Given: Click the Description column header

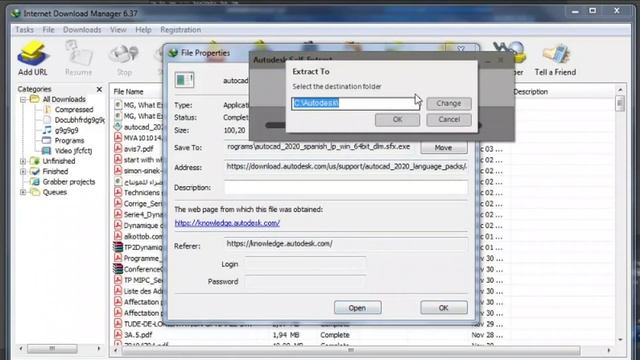Looking at the screenshot, I should [531, 91].
